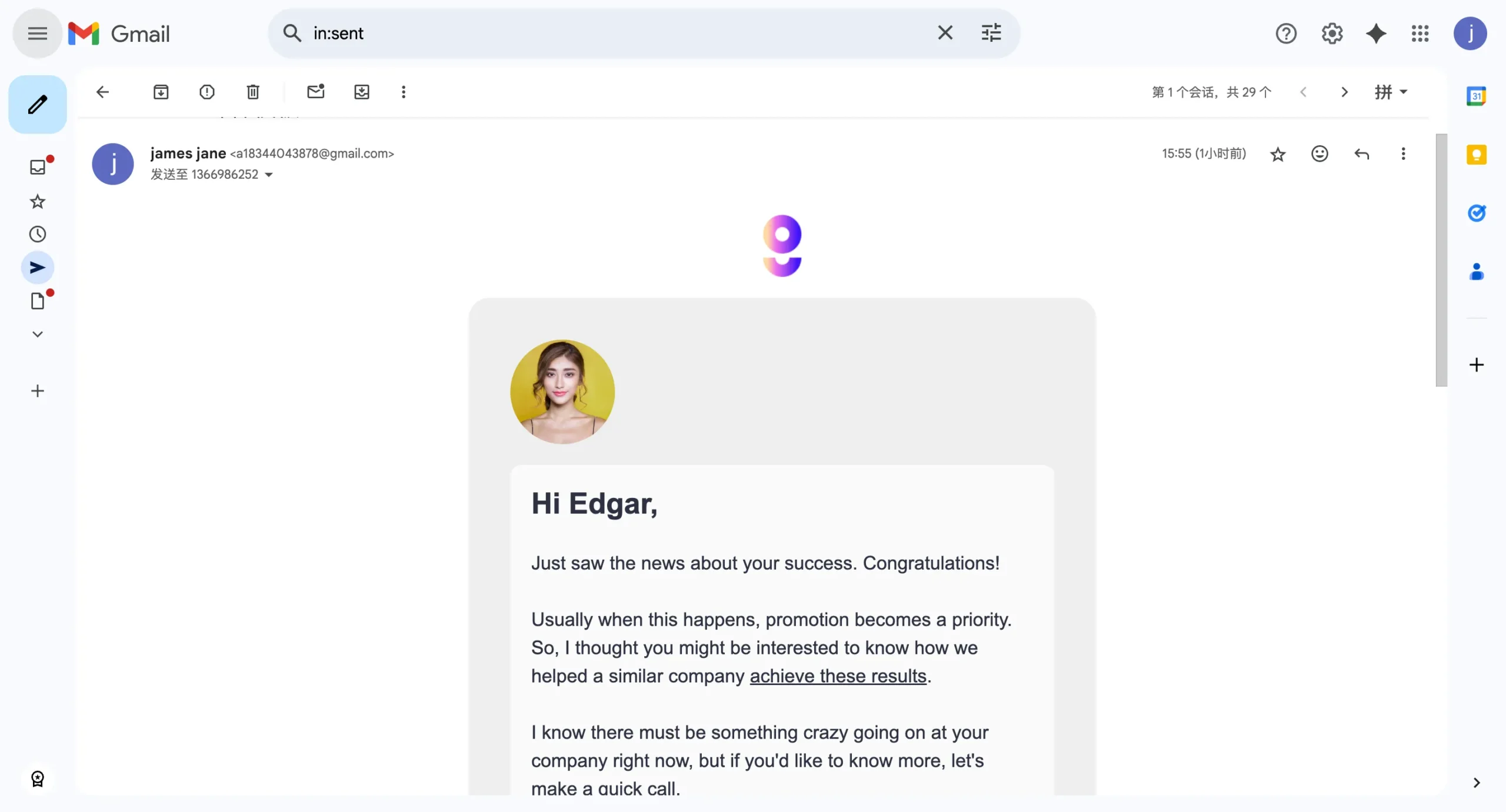The height and width of the screenshot is (812, 1506).
Task: Open Gemini sparkle assistant
Action: (1376, 34)
